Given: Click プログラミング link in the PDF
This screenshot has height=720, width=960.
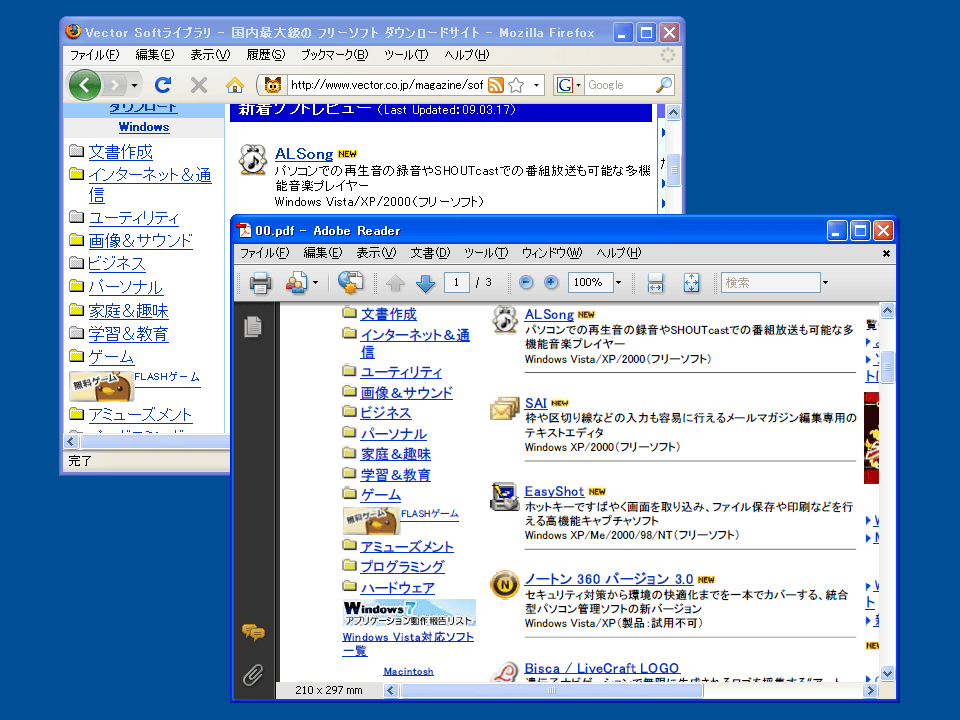Looking at the screenshot, I should (402, 567).
